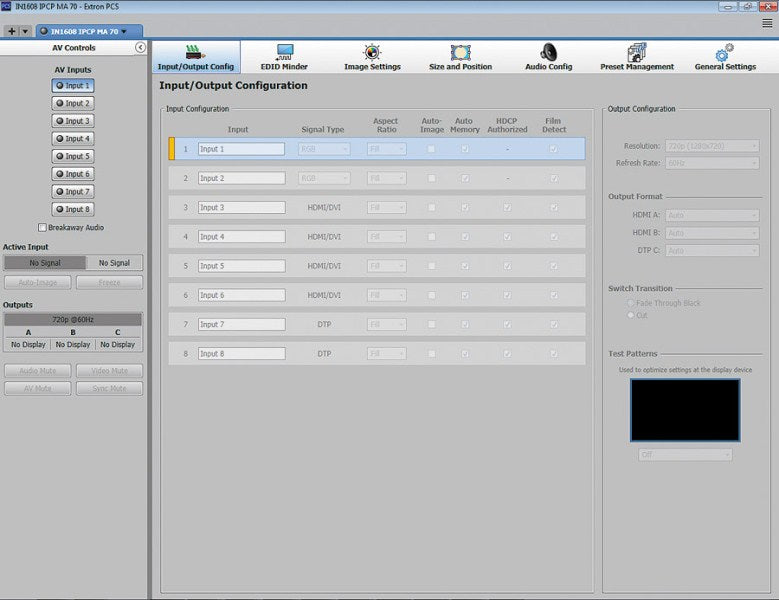
Task: Click output A No Display status
Action: (x=28, y=344)
